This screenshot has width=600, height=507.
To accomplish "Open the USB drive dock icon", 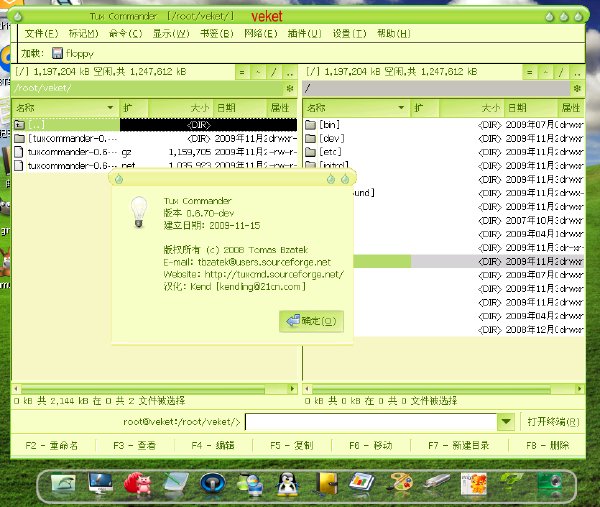I will click(436, 482).
